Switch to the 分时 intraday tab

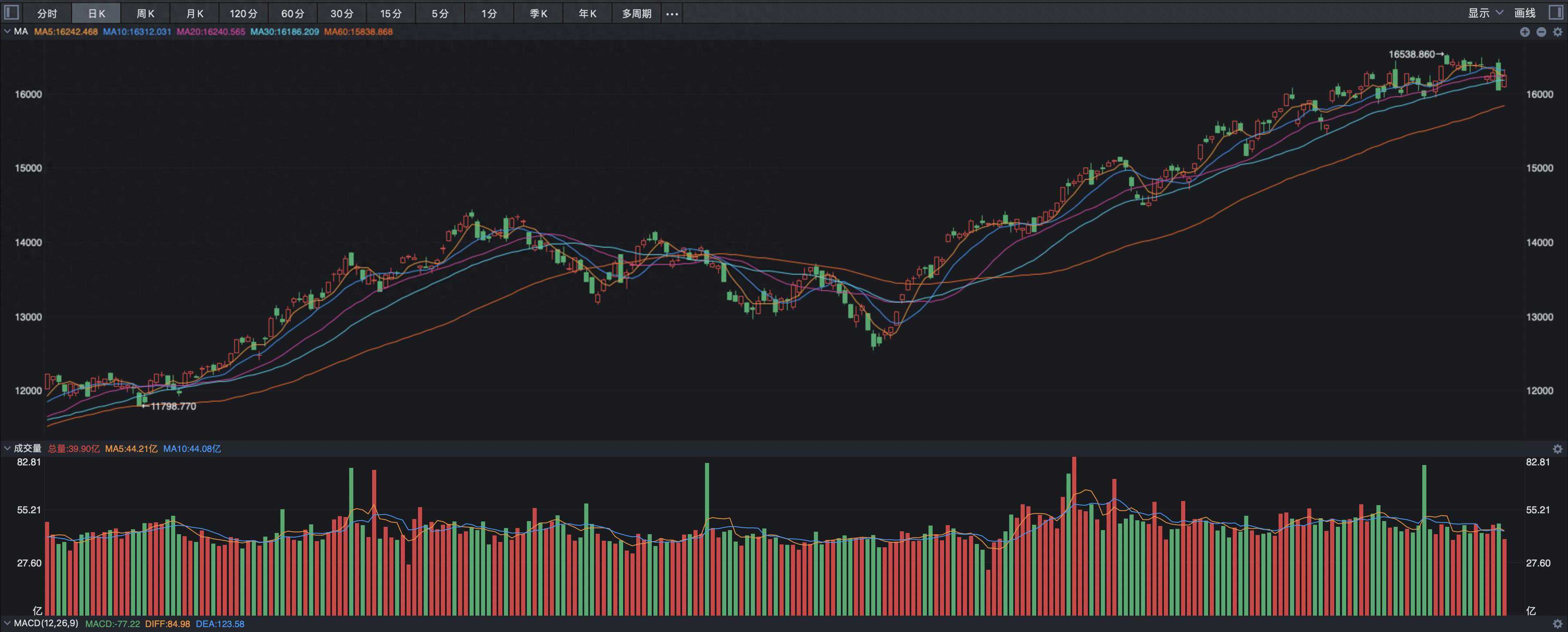47,14
